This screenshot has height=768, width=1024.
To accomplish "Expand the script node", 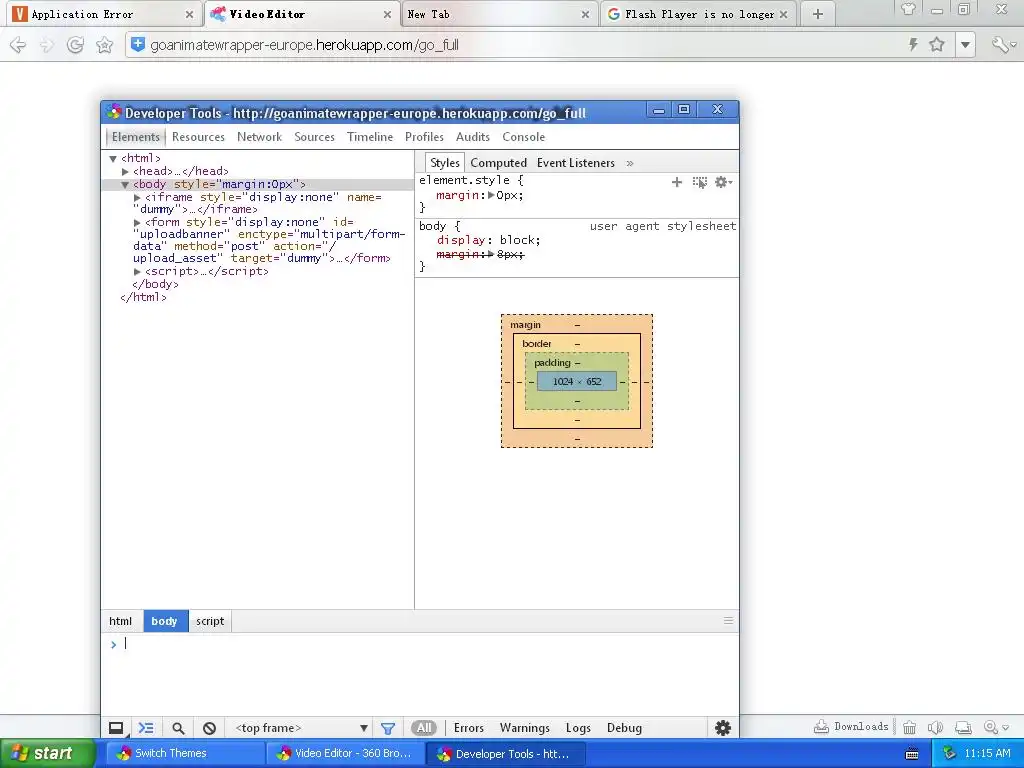I will click(x=137, y=272).
